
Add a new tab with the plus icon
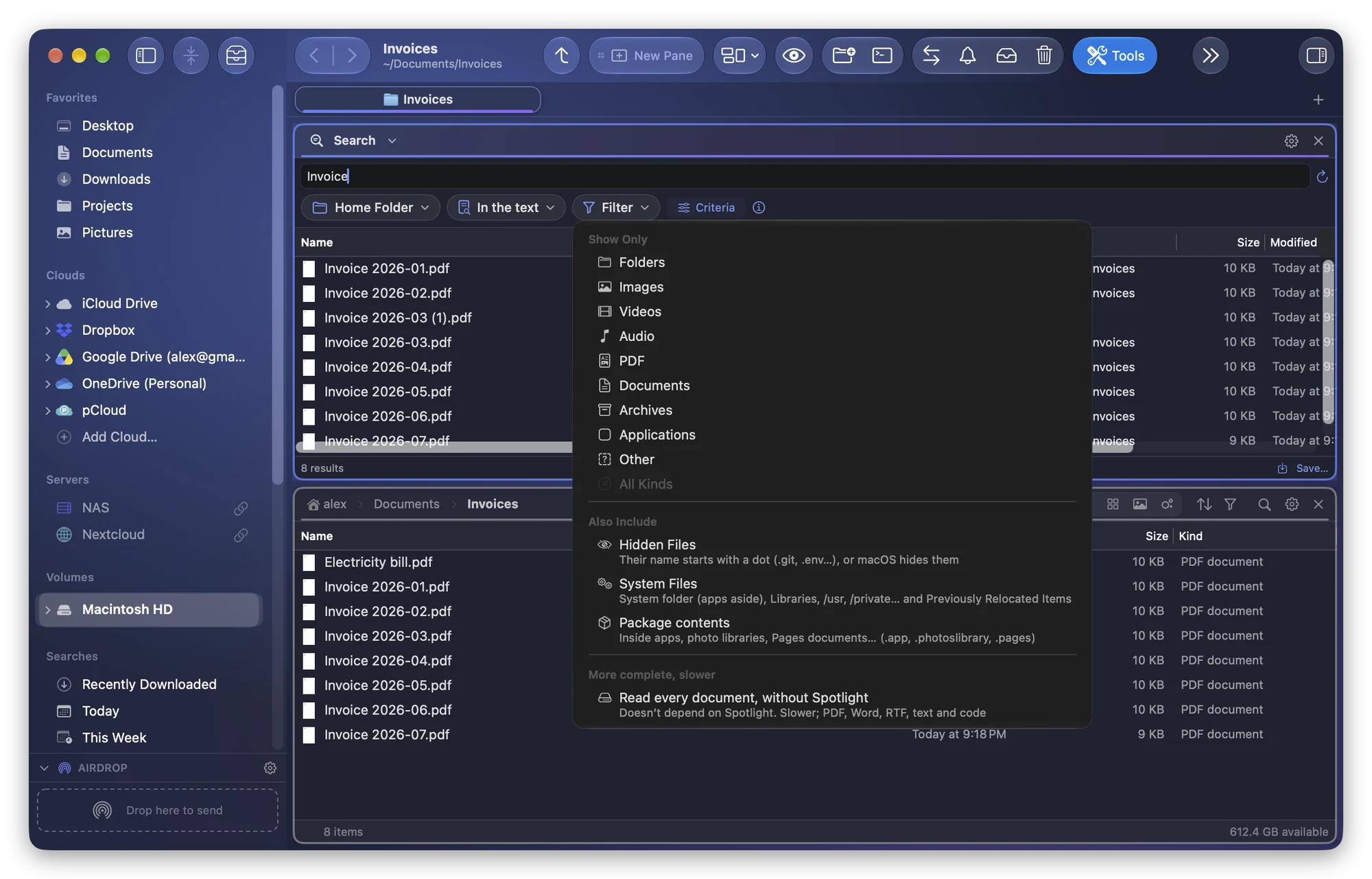pyautogui.click(x=1318, y=100)
